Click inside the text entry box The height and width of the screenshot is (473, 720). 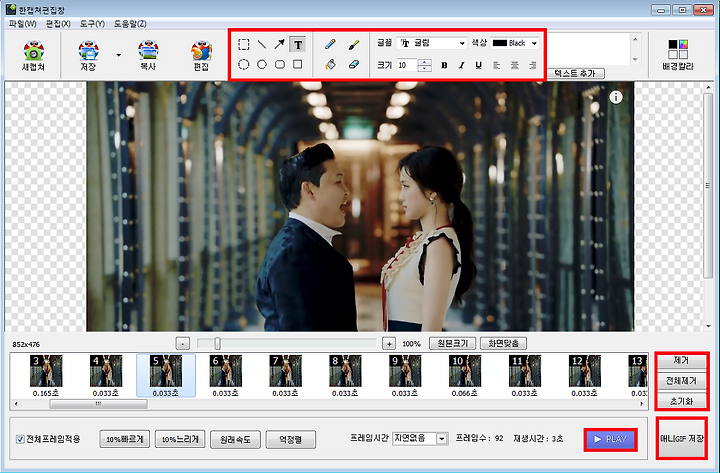click(x=589, y=49)
